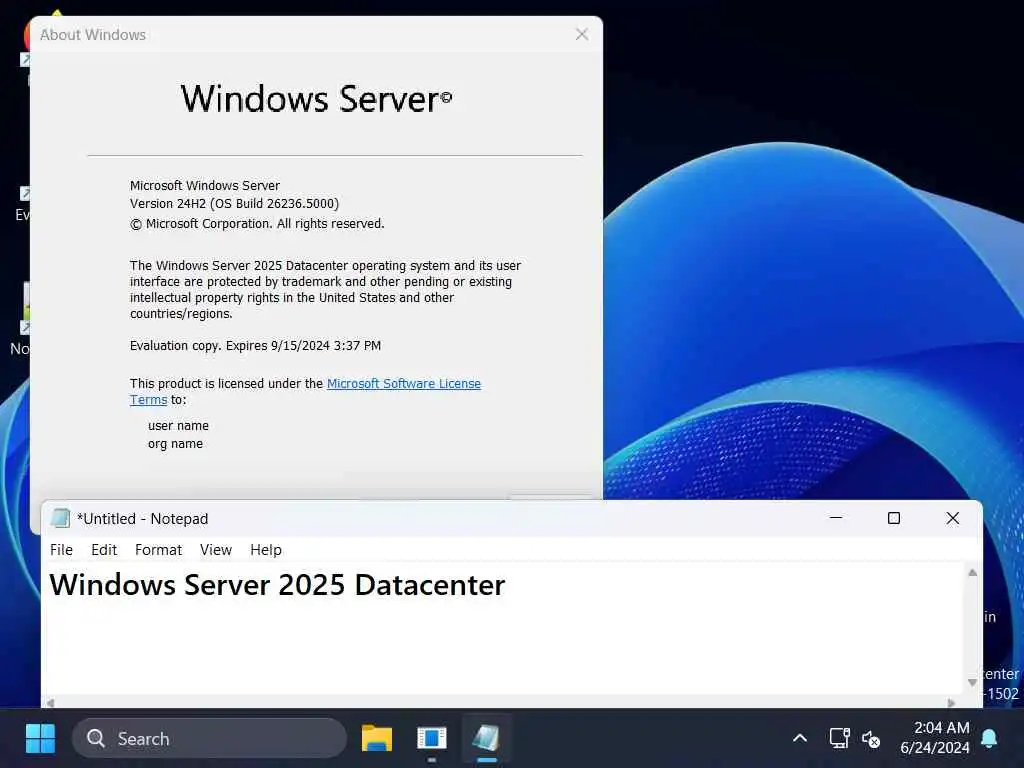The height and width of the screenshot is (768, 1024).
Task: Open Notepad's Format menu
Action: pyautogui.click(x=158, y=550)
